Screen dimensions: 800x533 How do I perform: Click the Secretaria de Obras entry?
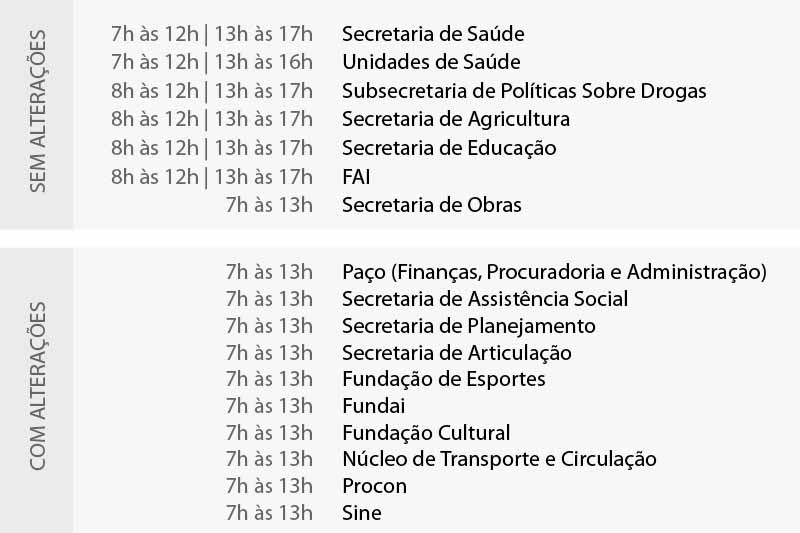click(x=432, y=205)
